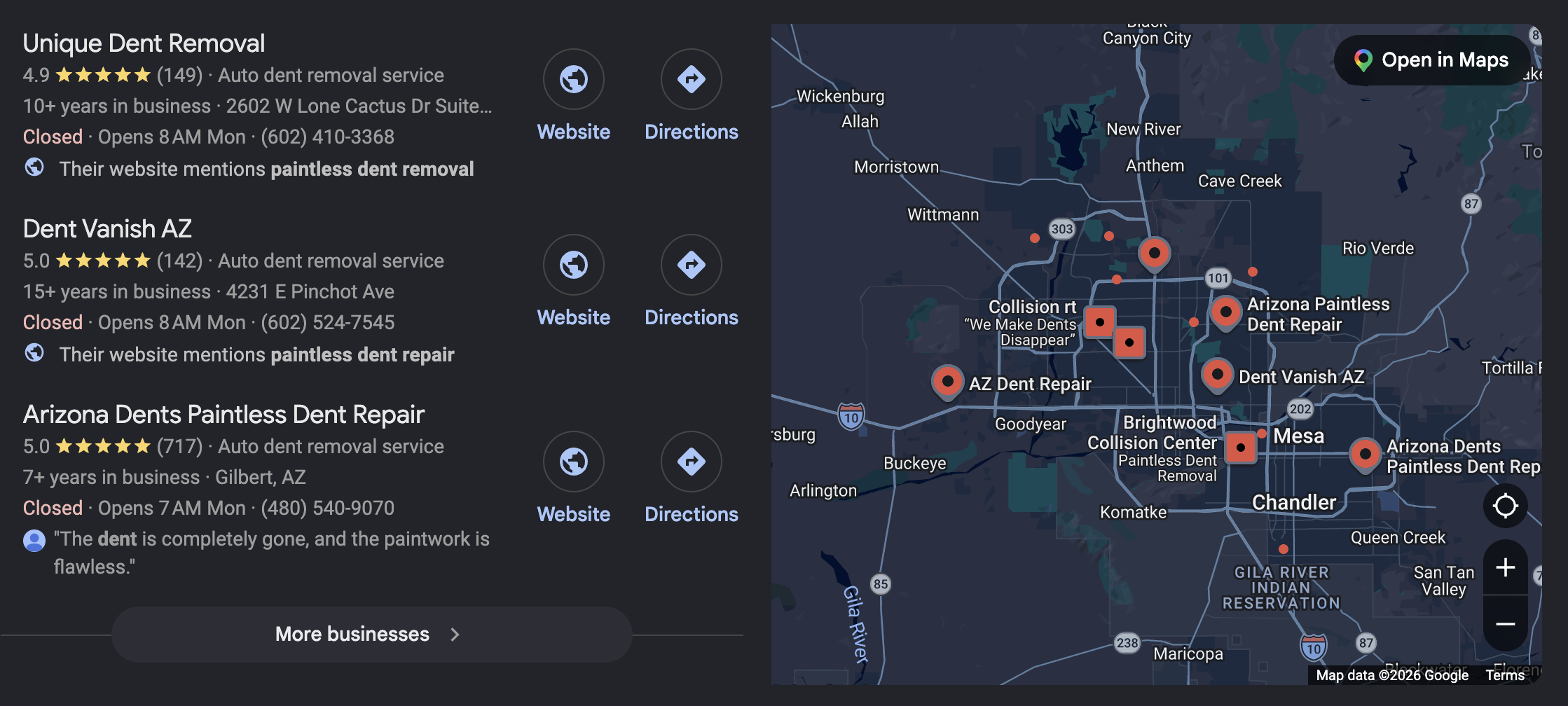The width and height of the screenshot is (1568, 706).
Task: Select the AZ Dent Repair map pin
Action: (947, 382)
